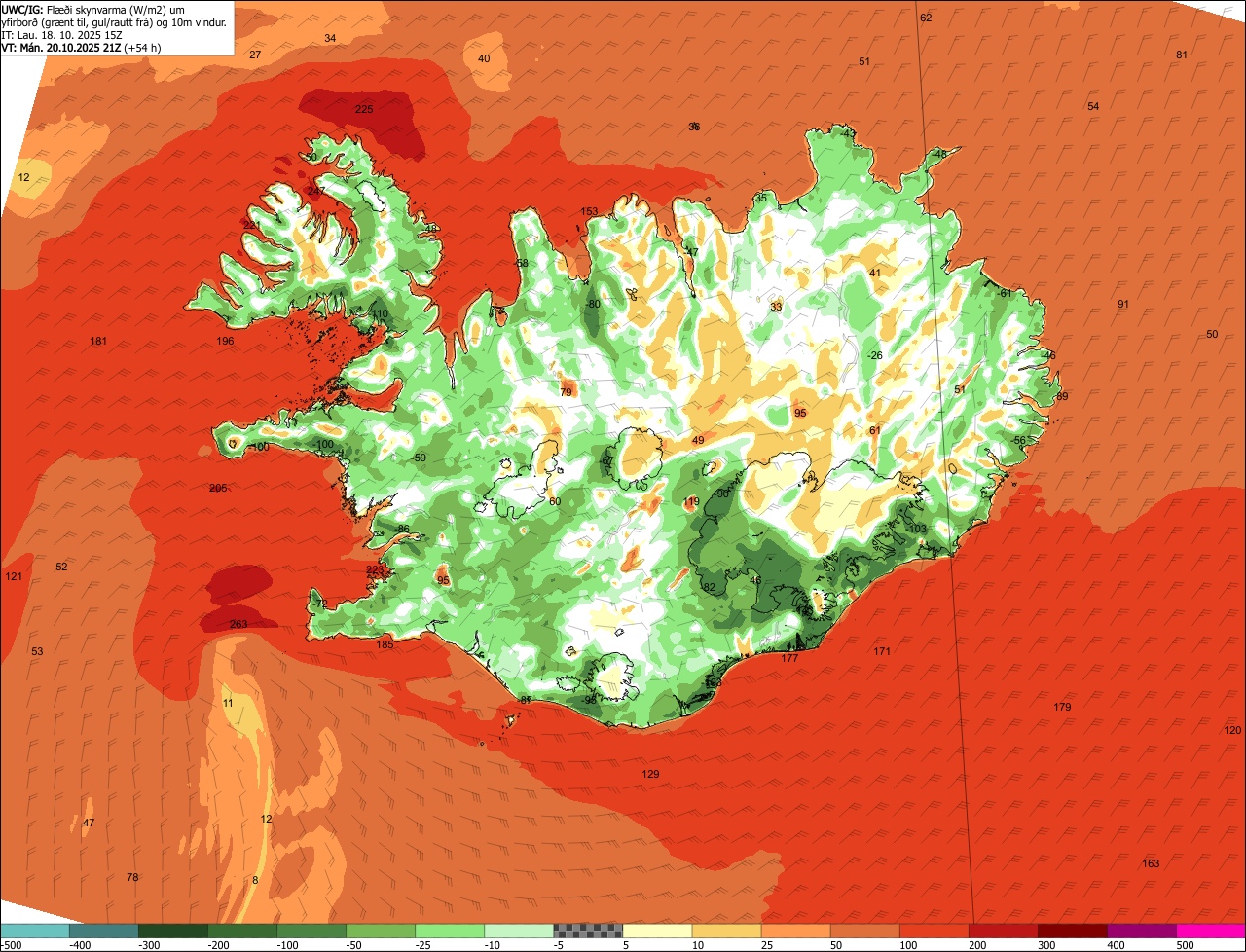Click the 34 value on the map
1246x952 pixels.
330,38
